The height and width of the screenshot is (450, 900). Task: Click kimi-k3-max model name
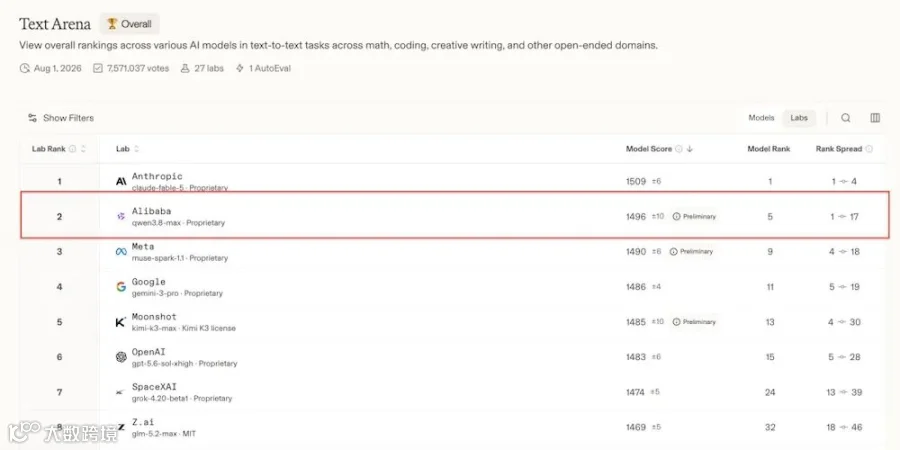tap(154, 328)
